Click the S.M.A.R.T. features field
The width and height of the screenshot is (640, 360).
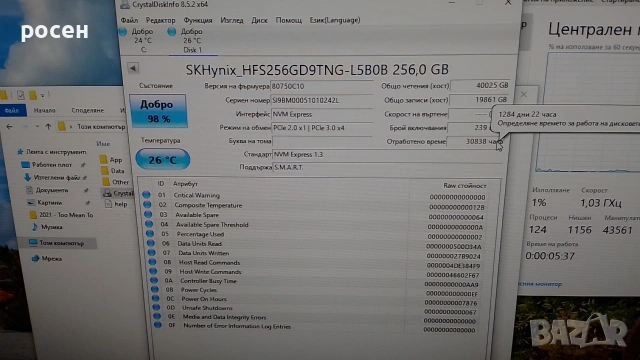(387, 167)
